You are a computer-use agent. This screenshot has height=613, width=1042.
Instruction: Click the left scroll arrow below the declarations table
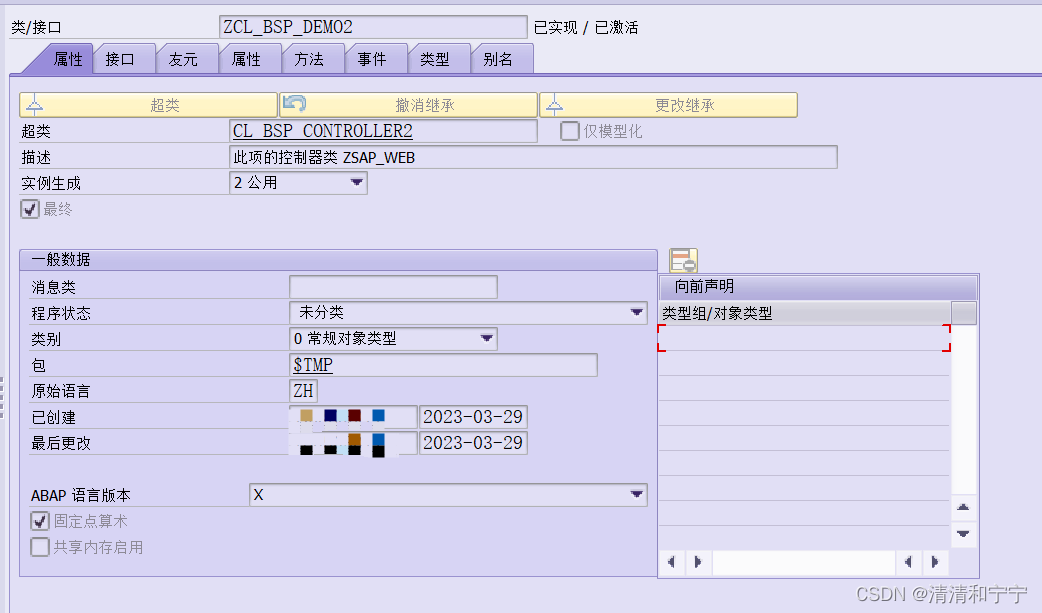(671, 563)
